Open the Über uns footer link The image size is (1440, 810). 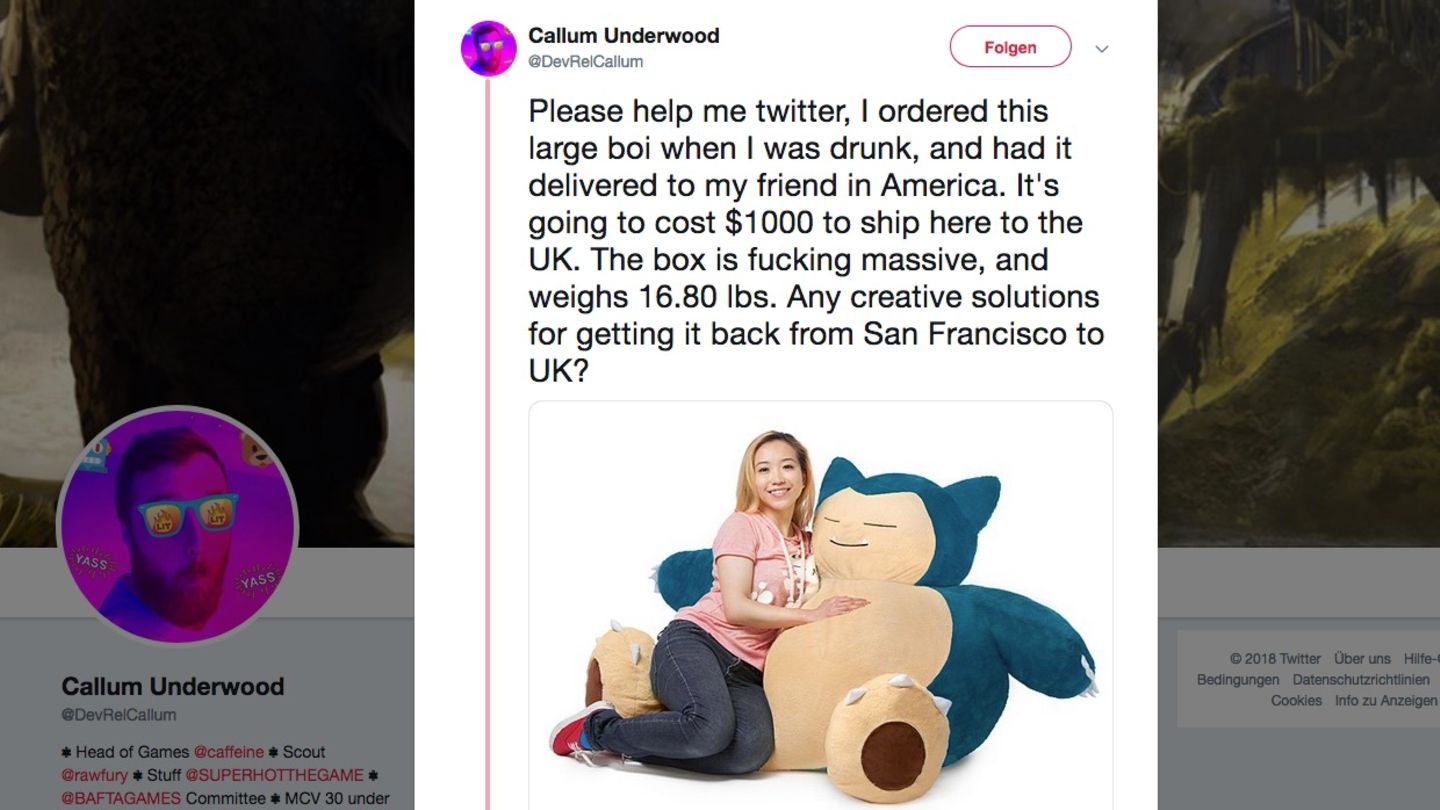1362,658
